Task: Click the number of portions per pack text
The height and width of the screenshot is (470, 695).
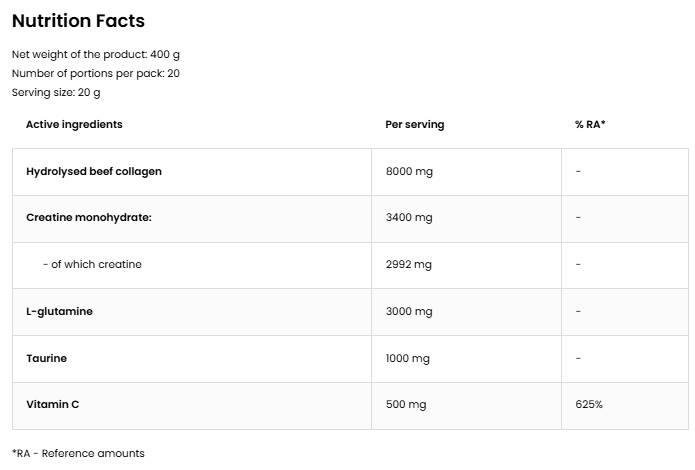Action: click(96, 73)
